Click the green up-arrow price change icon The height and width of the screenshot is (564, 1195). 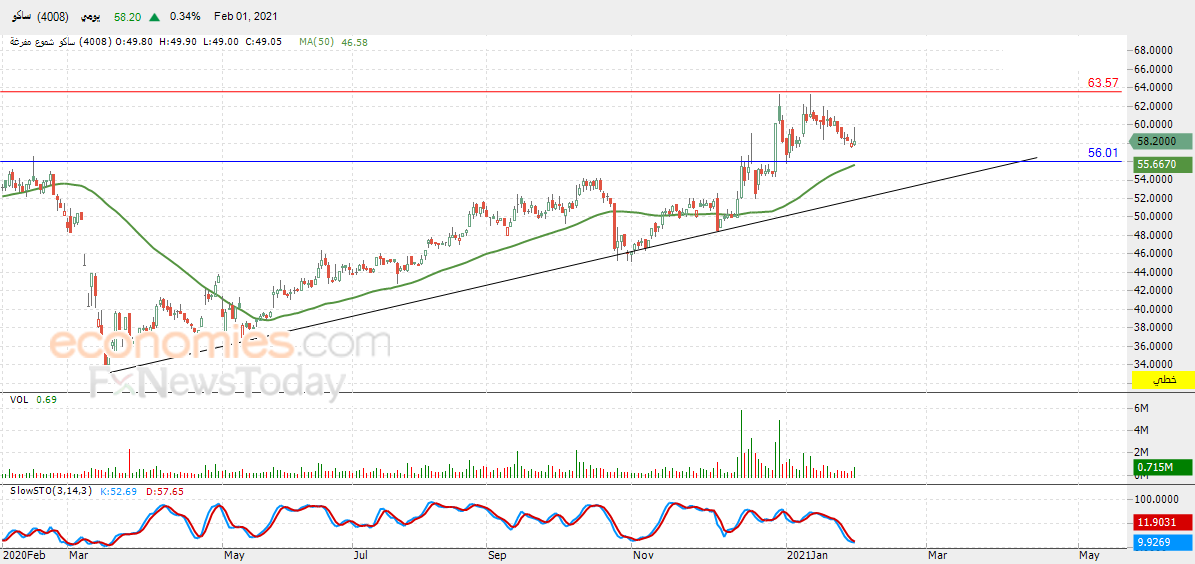(x=155, y=17)
